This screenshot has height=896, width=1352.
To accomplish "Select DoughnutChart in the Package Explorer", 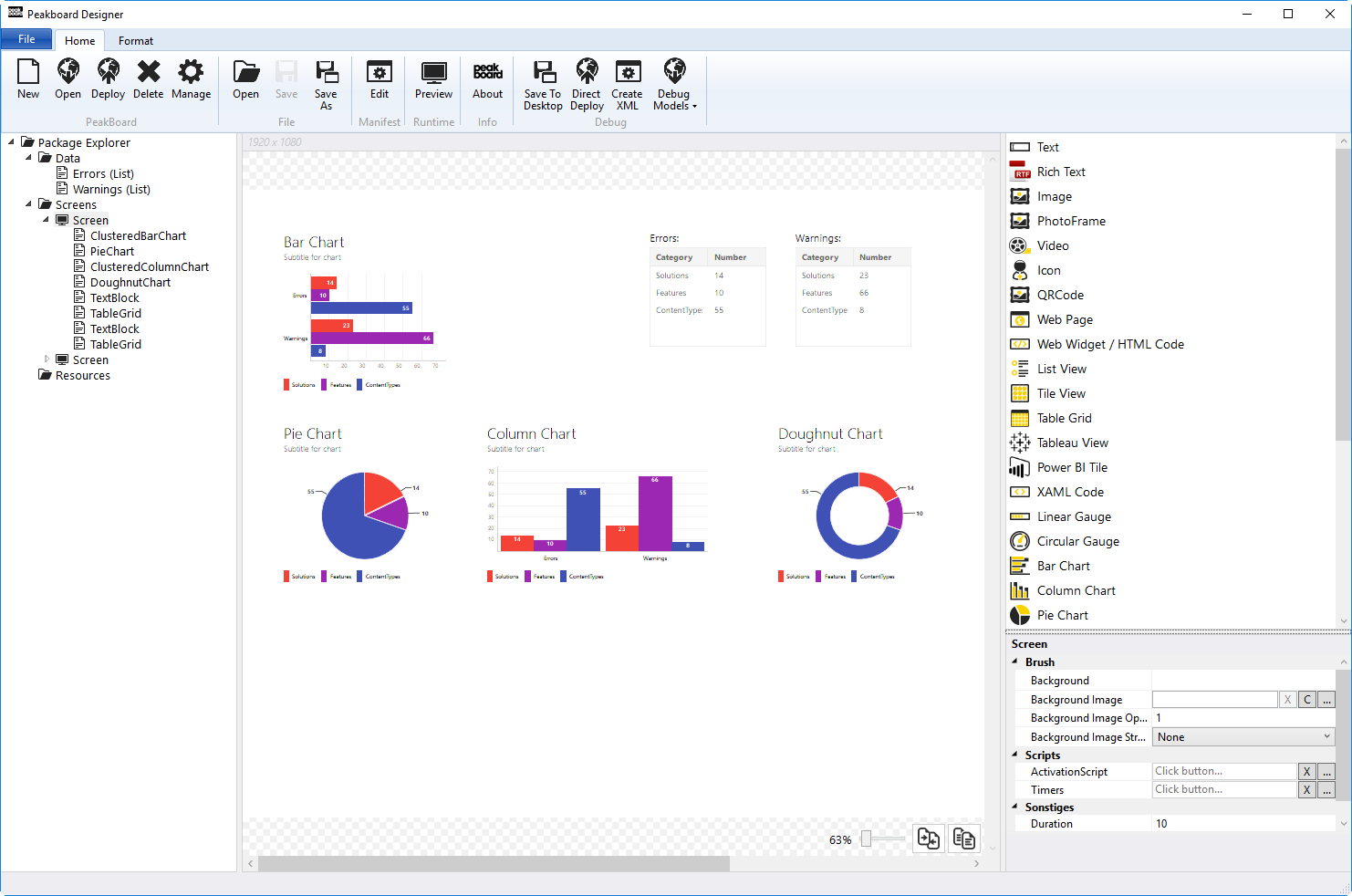I will pyautogui.click(x=130, y=282).
